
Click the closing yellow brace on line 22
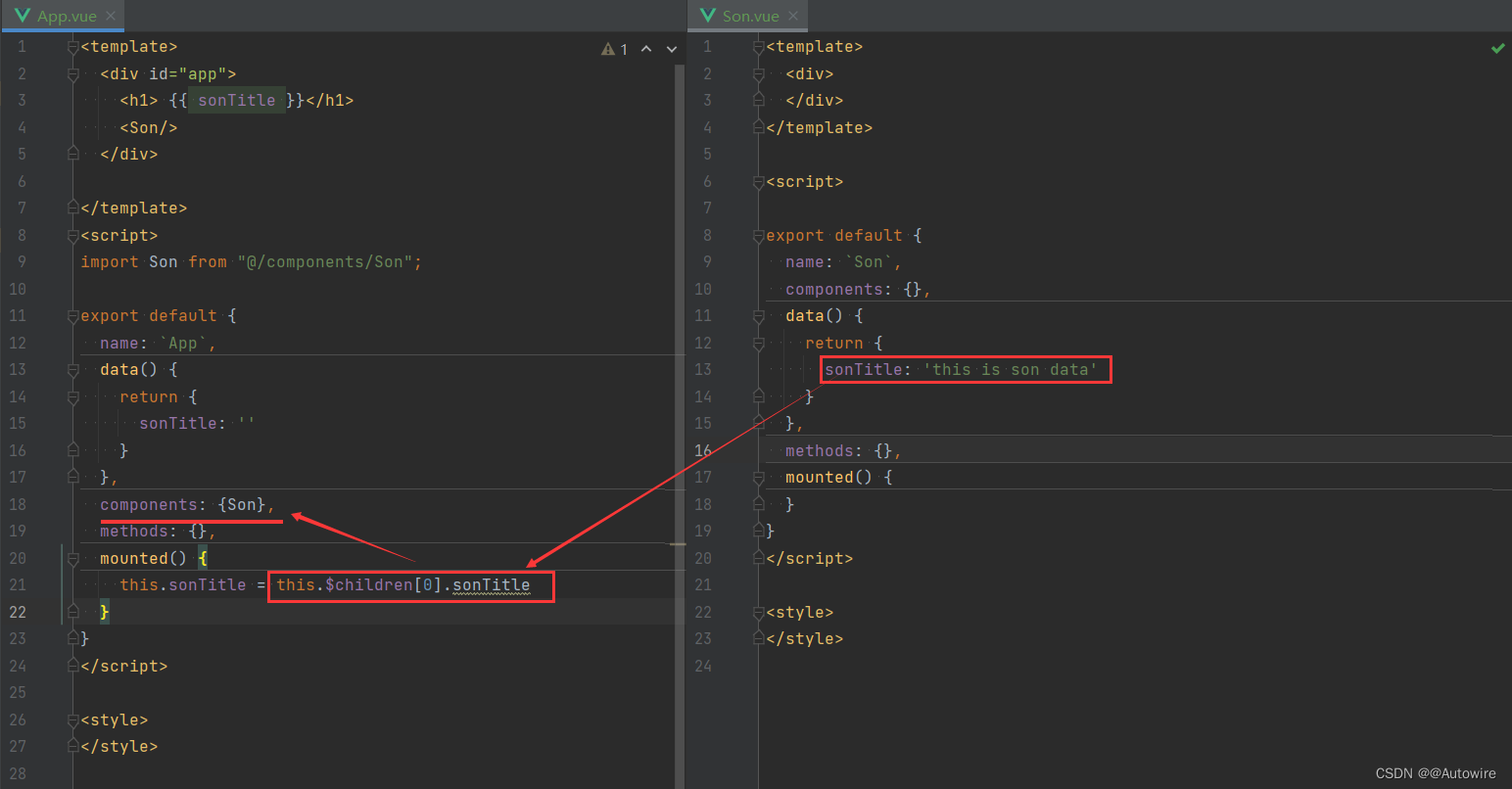[x=105, y=612]
